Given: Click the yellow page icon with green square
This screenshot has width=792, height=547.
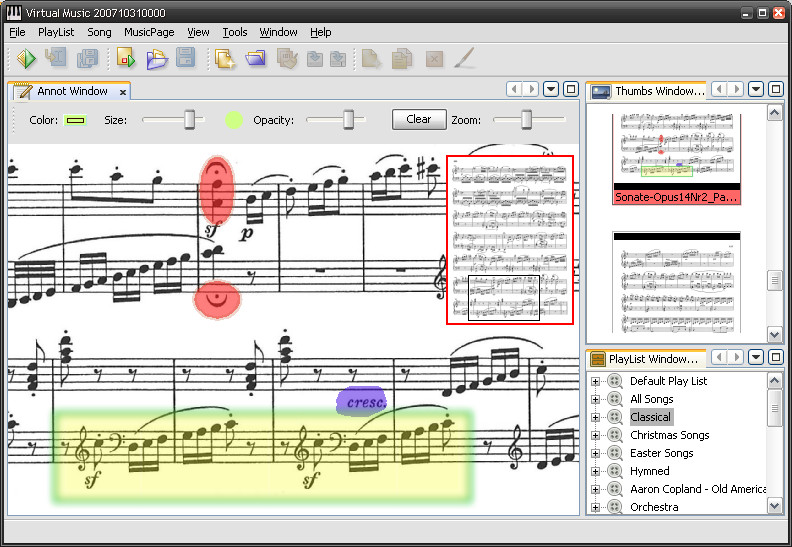Looking at the screenshot, I should point(126,59).
